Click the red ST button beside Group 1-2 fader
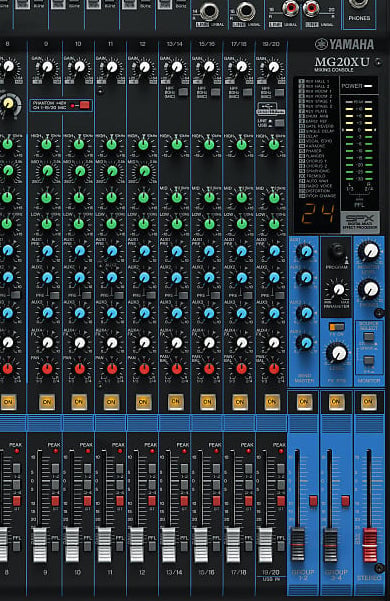 313,501
